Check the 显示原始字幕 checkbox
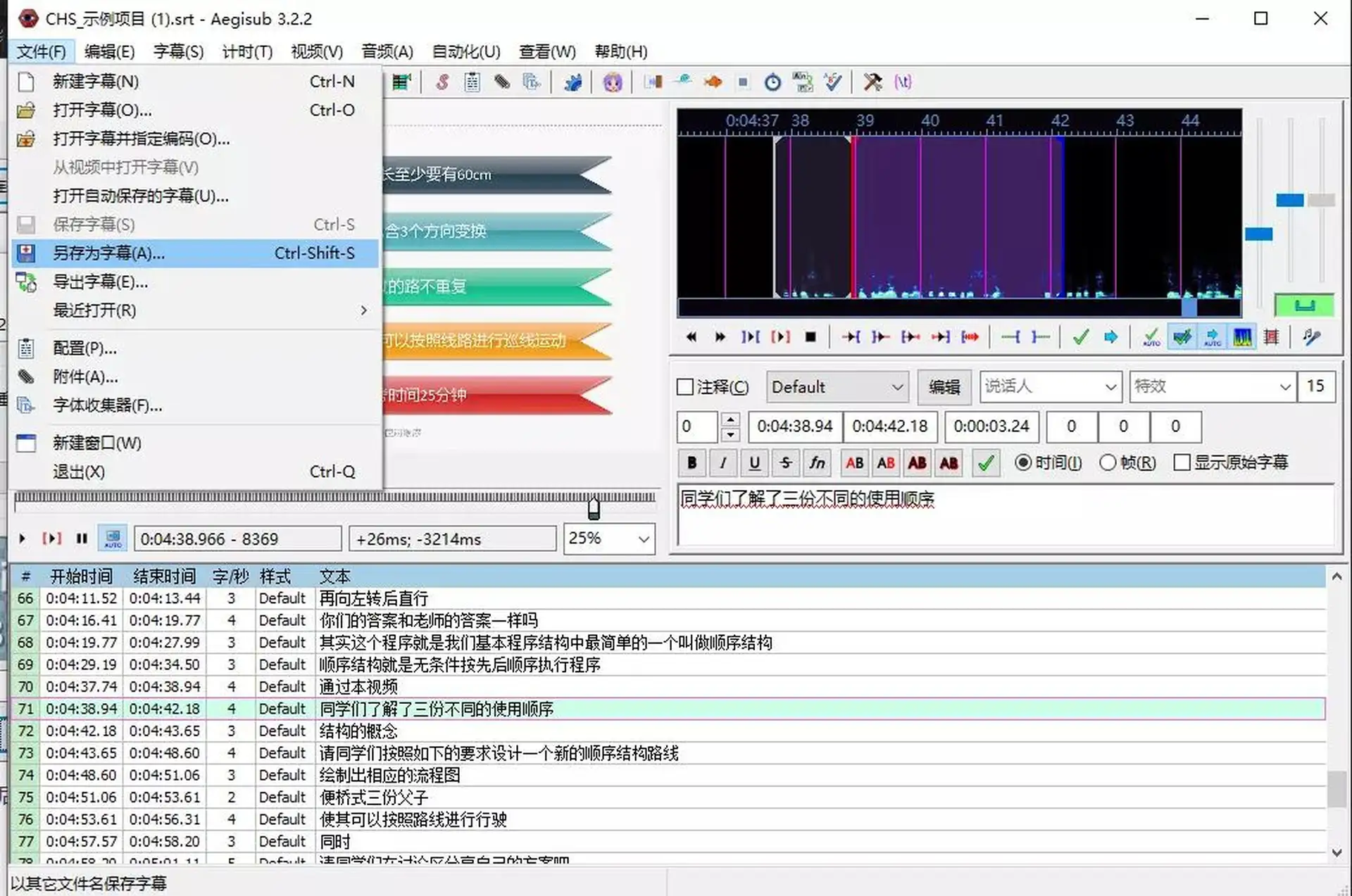Screen dimensions: 1352x896 (x=1182, y=462)
